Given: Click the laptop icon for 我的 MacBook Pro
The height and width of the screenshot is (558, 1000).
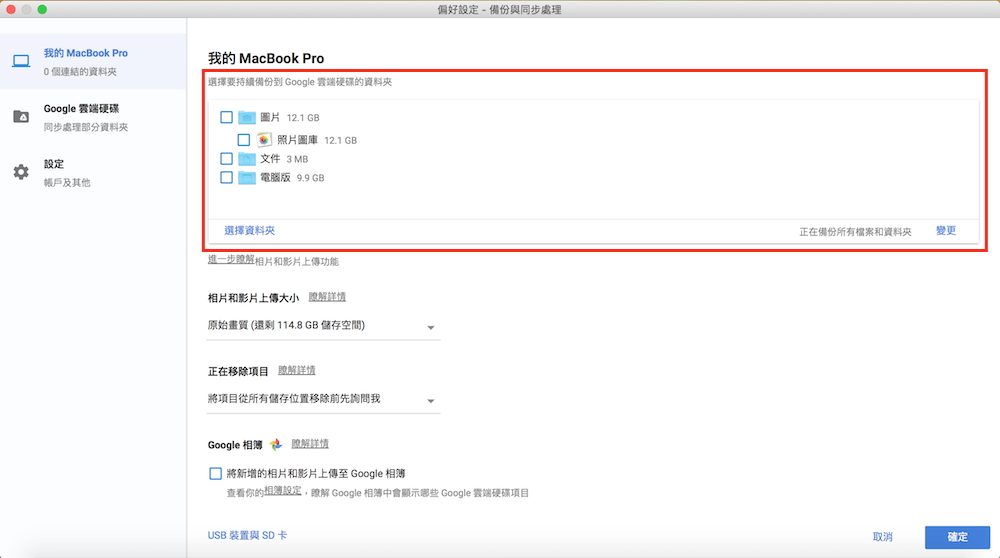Looking at the screenshot, I should tap(21, 61).
